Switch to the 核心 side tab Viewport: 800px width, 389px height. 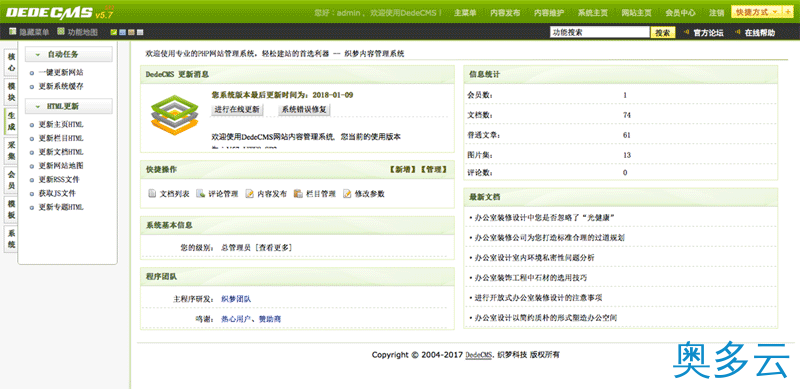[11, 62]
